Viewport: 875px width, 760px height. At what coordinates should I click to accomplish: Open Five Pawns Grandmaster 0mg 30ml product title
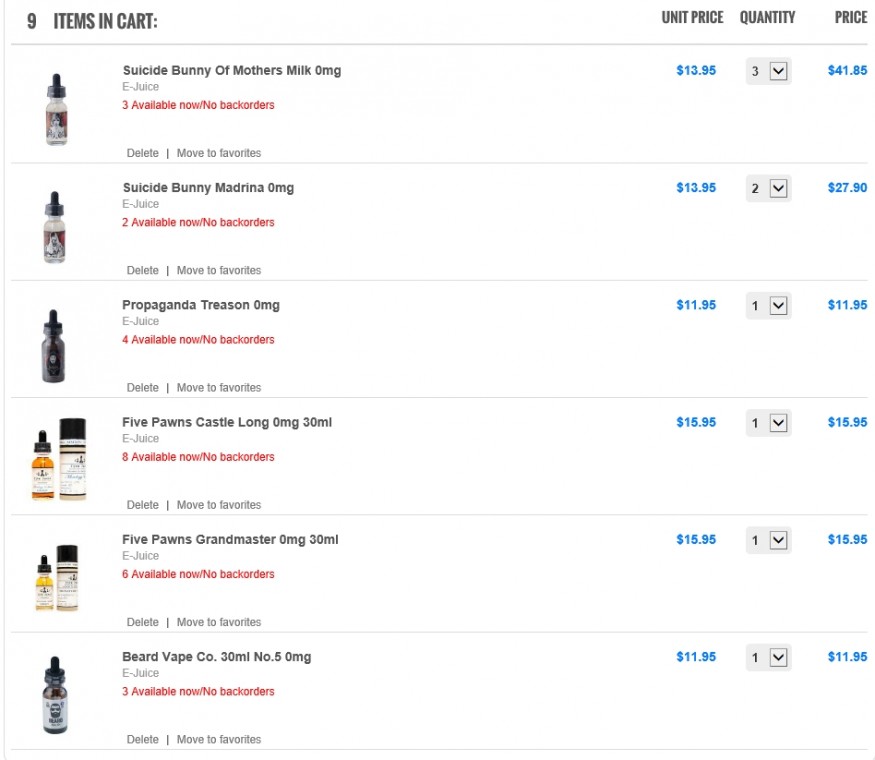tap(230, 540)
